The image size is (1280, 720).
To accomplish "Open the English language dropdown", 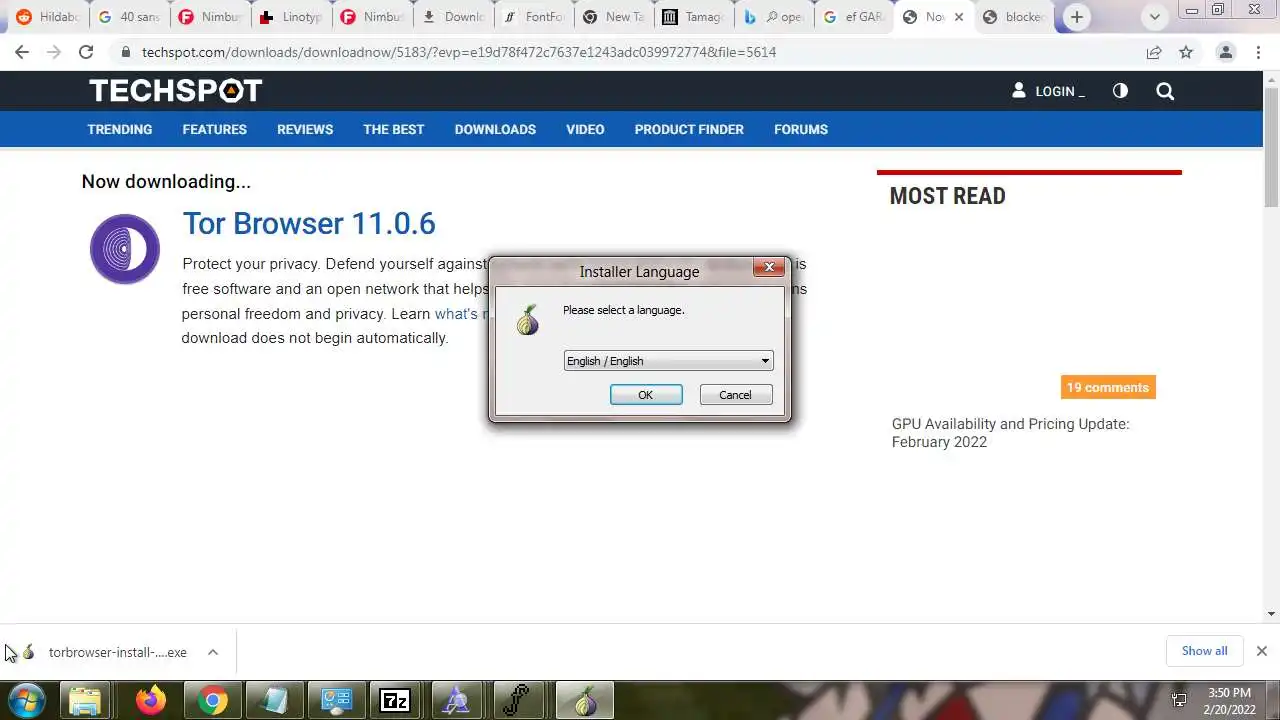I will coord(668,361).
